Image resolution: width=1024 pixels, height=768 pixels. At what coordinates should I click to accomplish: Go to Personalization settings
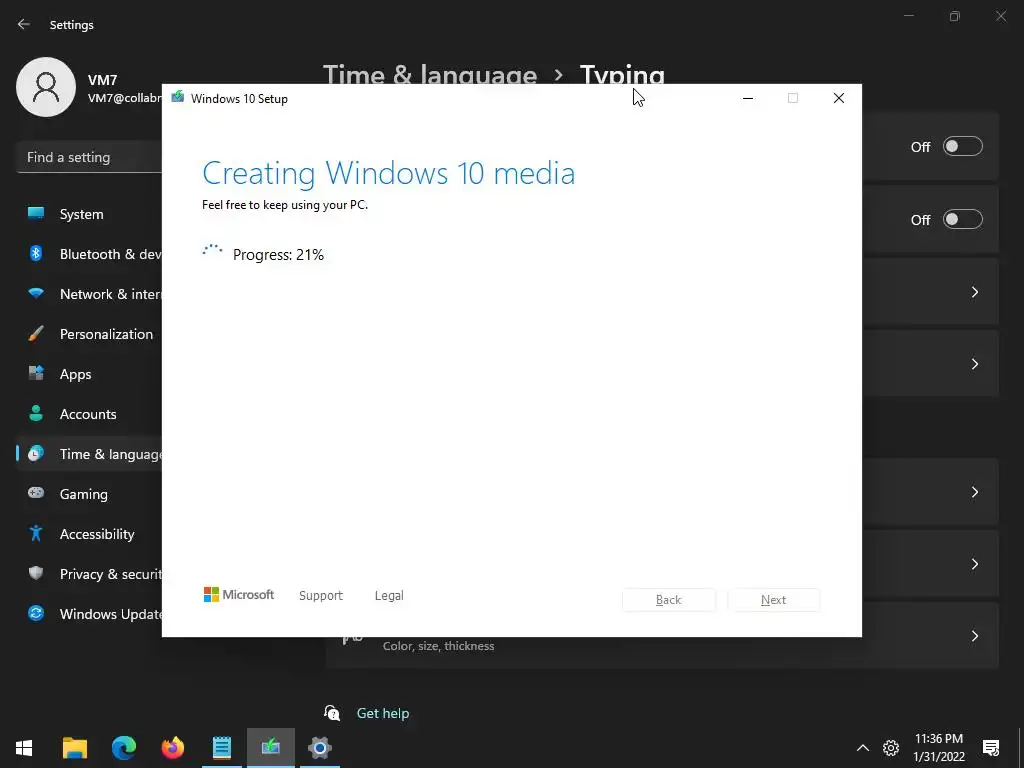click(89, 334)
